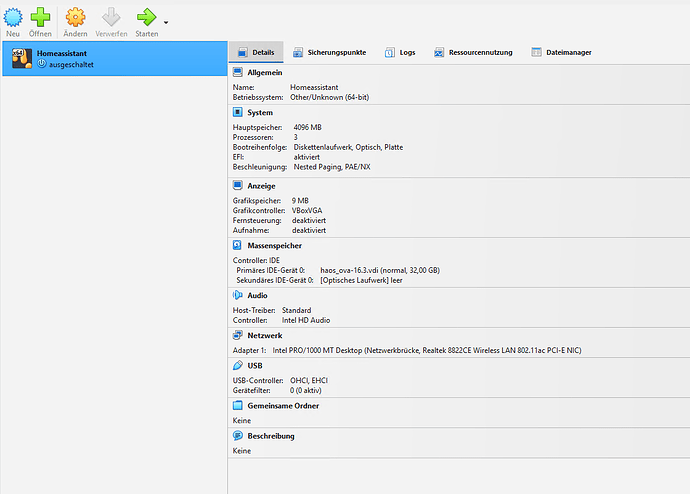The image size is (690, 494).
Task: Switch to the Details tab
Action: point(256,52)
